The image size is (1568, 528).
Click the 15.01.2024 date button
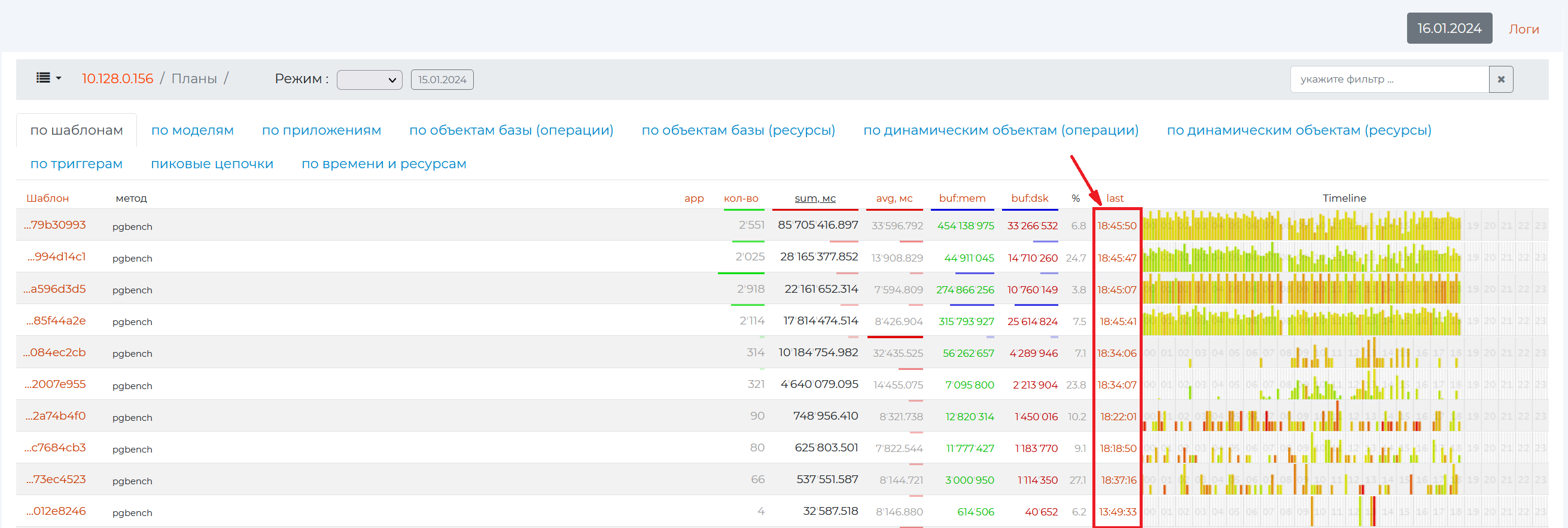point(442,80)
